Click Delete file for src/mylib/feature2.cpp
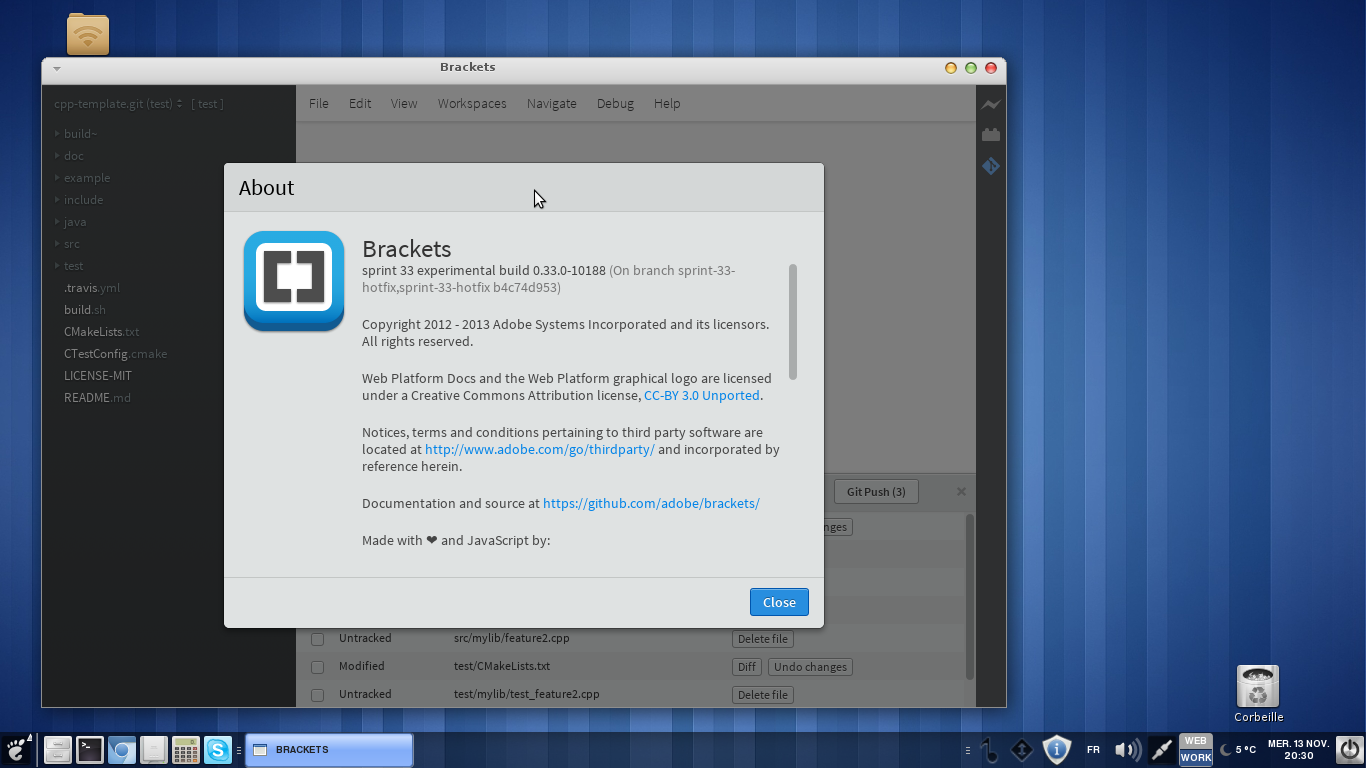 763,639
